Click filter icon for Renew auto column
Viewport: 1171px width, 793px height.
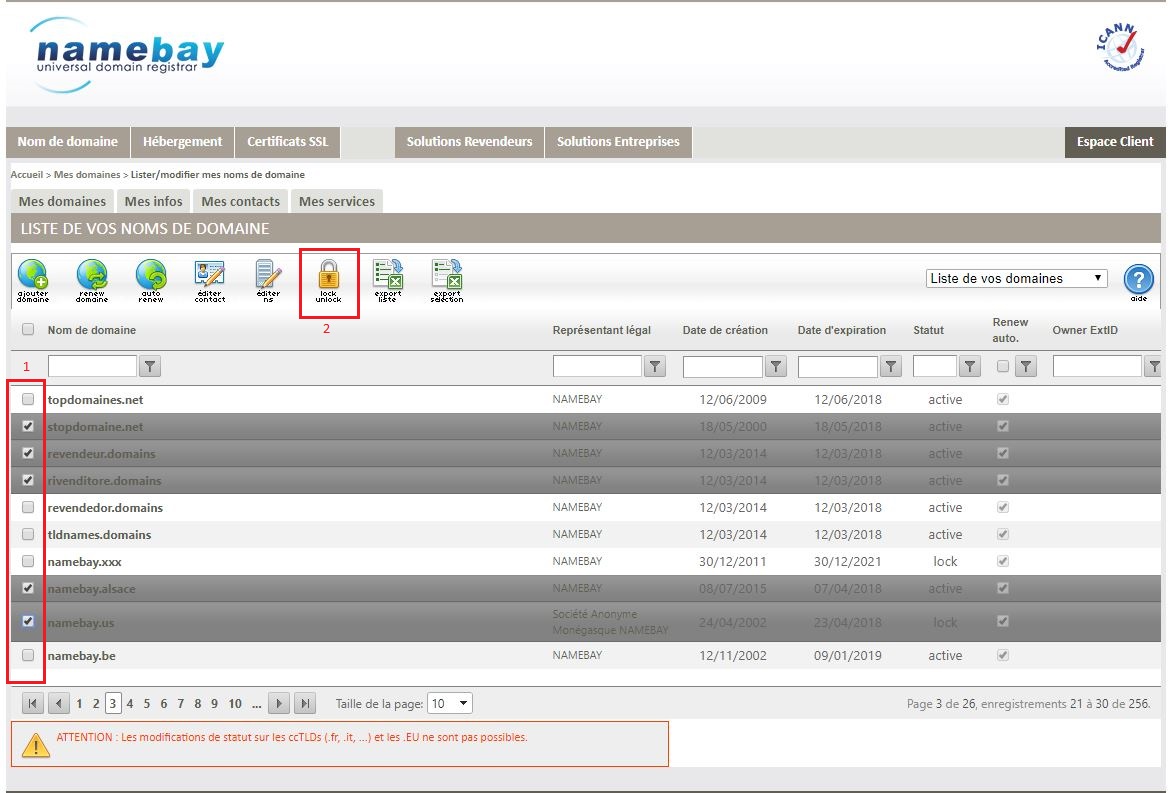(1026, 366)
